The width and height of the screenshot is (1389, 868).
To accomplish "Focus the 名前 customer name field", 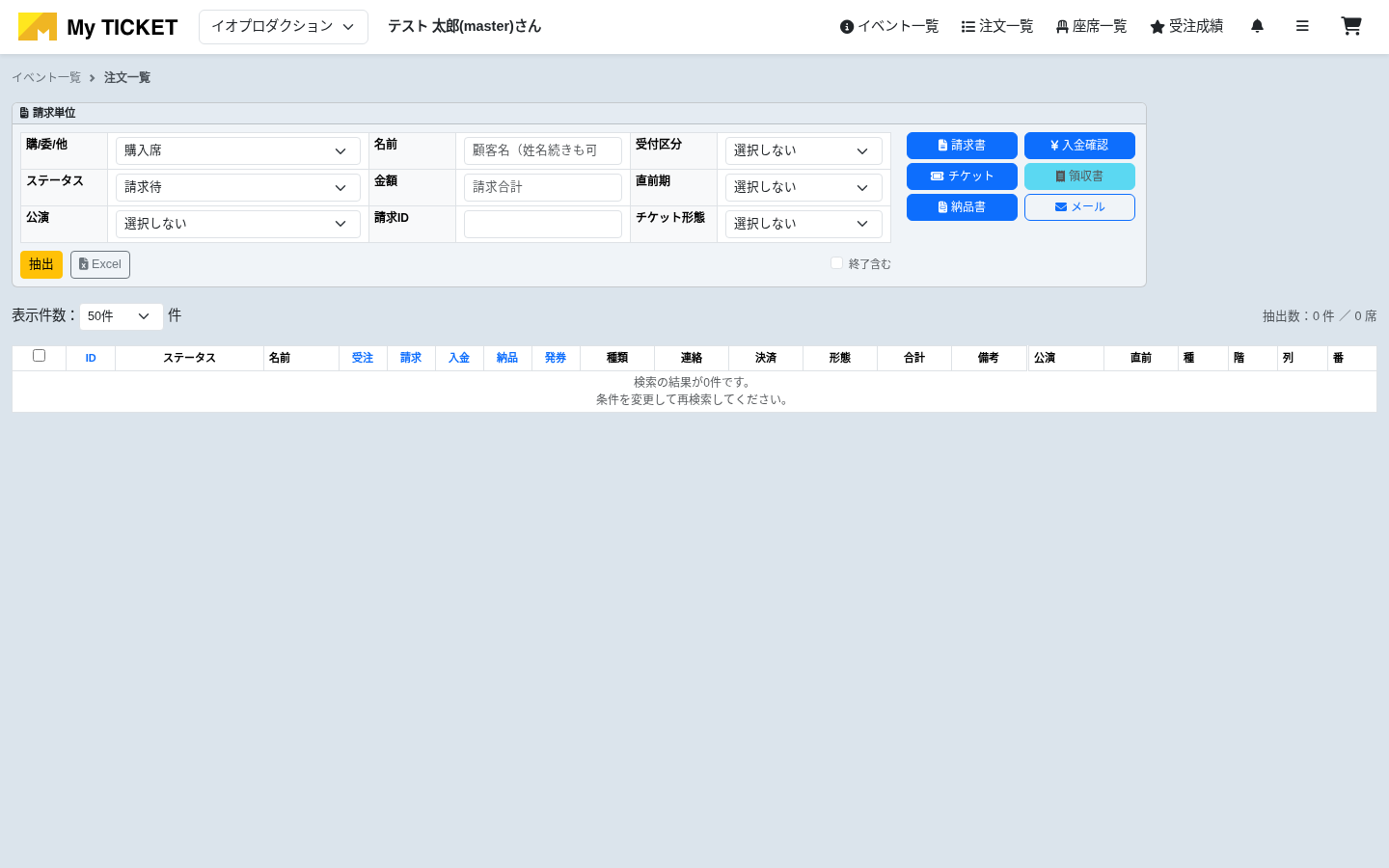I will [x=543, y=150].
